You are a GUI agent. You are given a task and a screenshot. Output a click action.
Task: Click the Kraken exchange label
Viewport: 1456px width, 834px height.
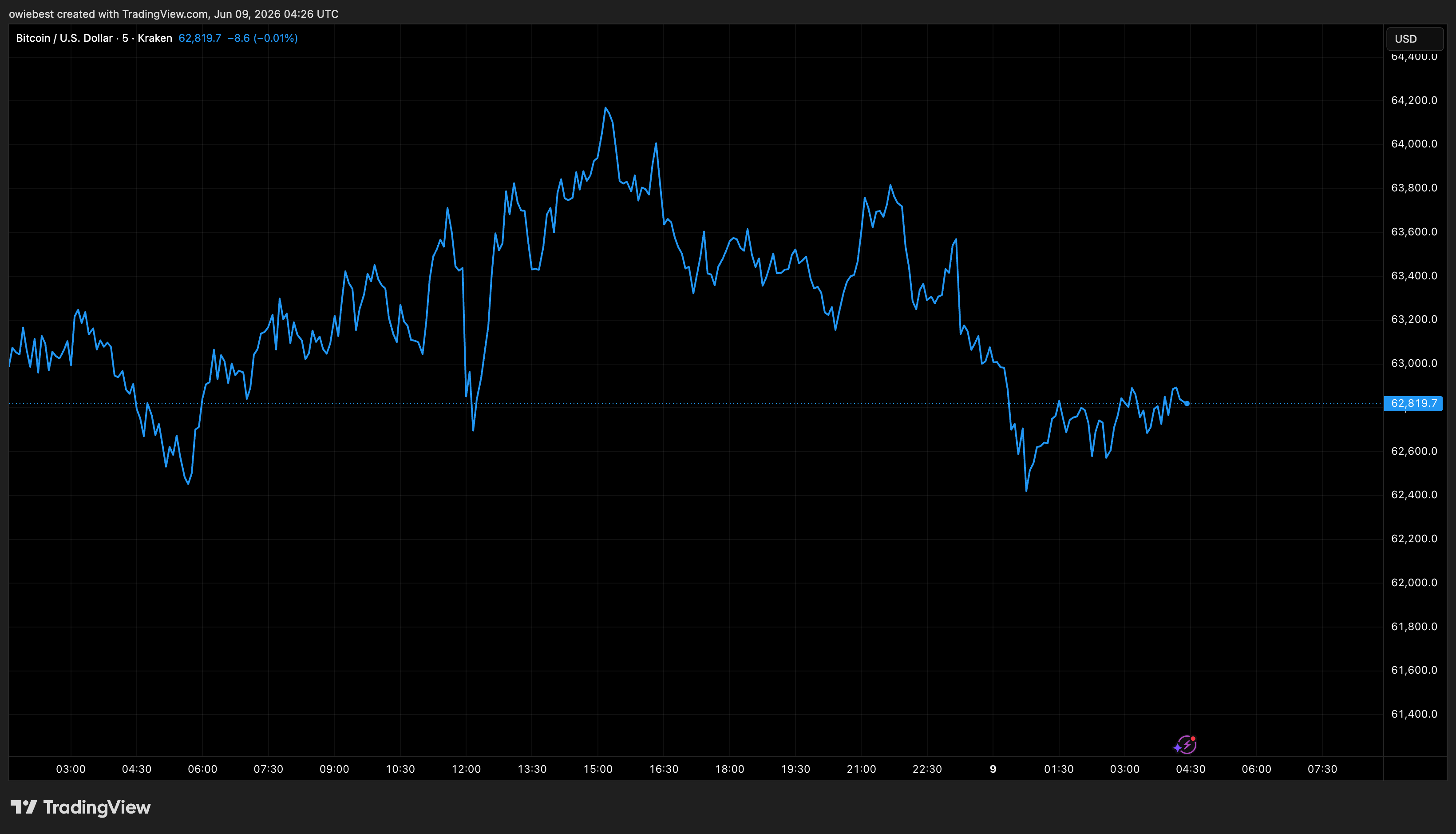click(x=154, y=38)
